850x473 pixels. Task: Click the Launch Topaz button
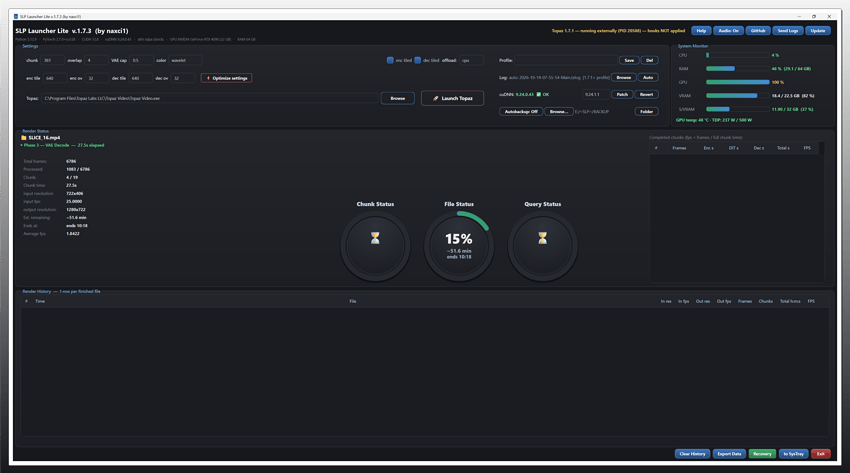tap(452, 98)
